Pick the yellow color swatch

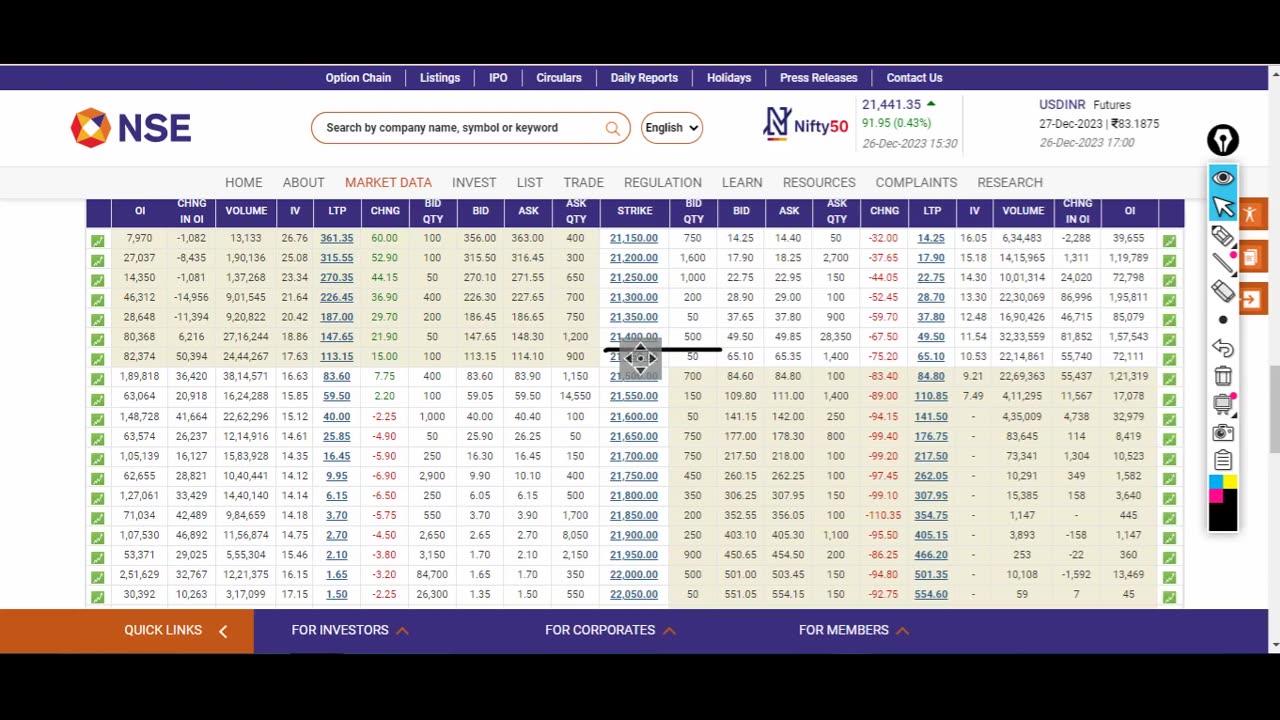1230,483
